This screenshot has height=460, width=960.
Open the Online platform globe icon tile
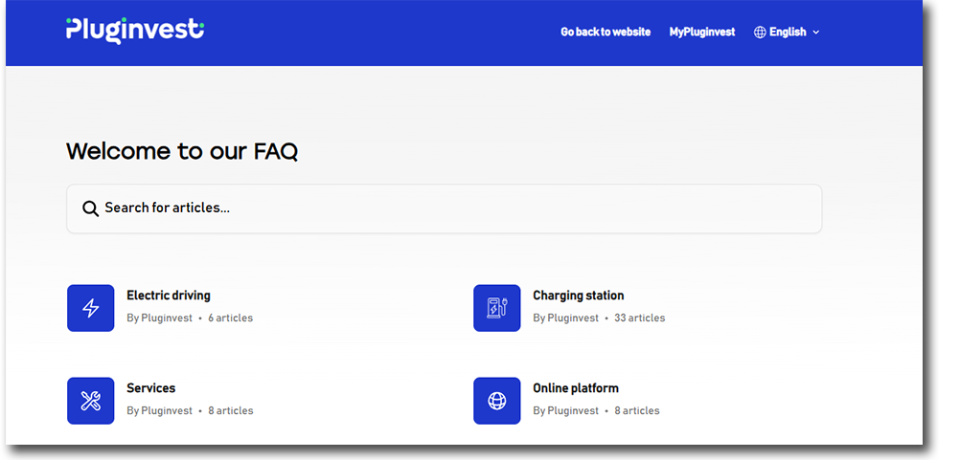pos(497,401)
